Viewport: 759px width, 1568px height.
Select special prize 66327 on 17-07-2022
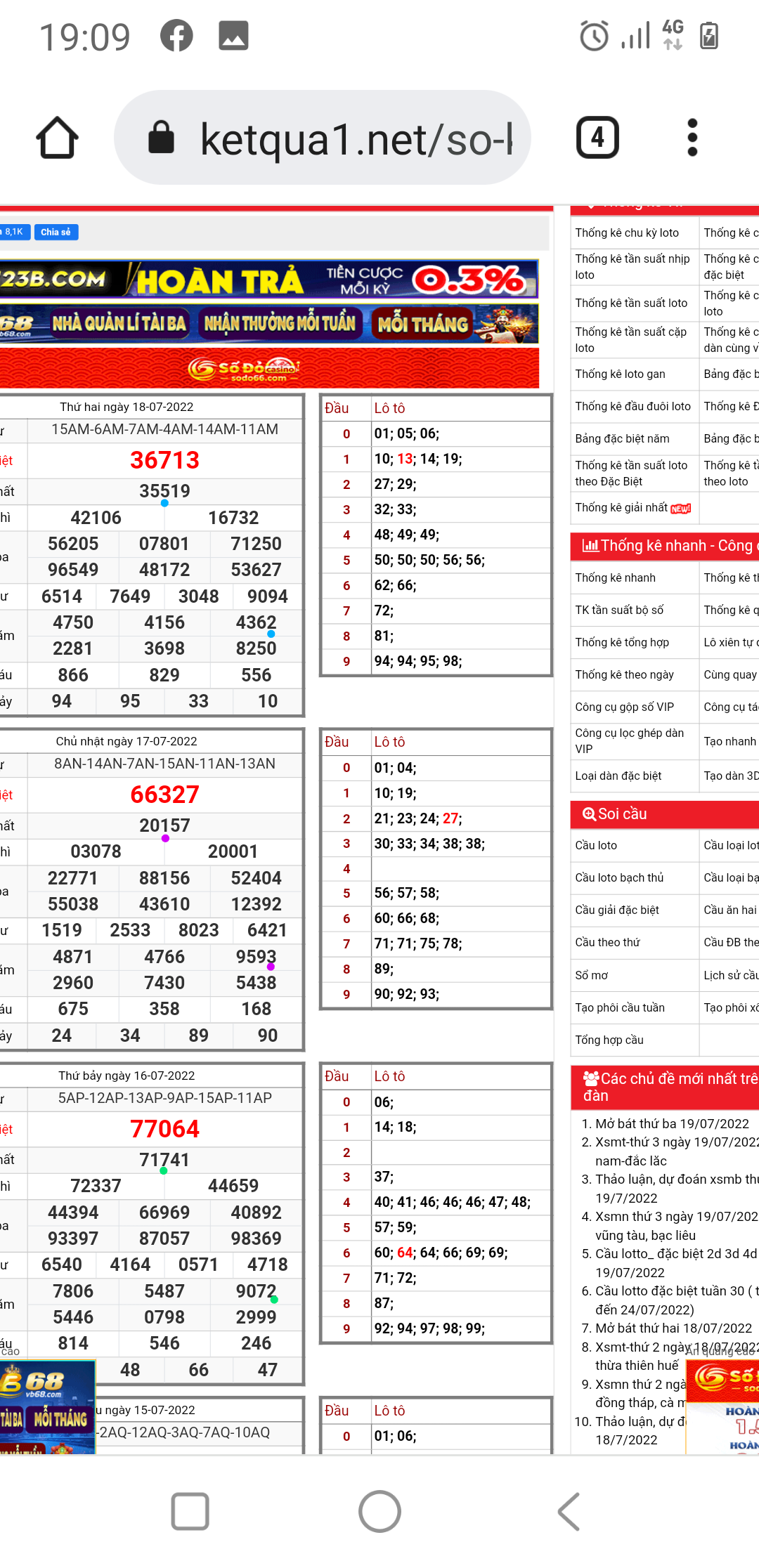(x=164, y=795)
